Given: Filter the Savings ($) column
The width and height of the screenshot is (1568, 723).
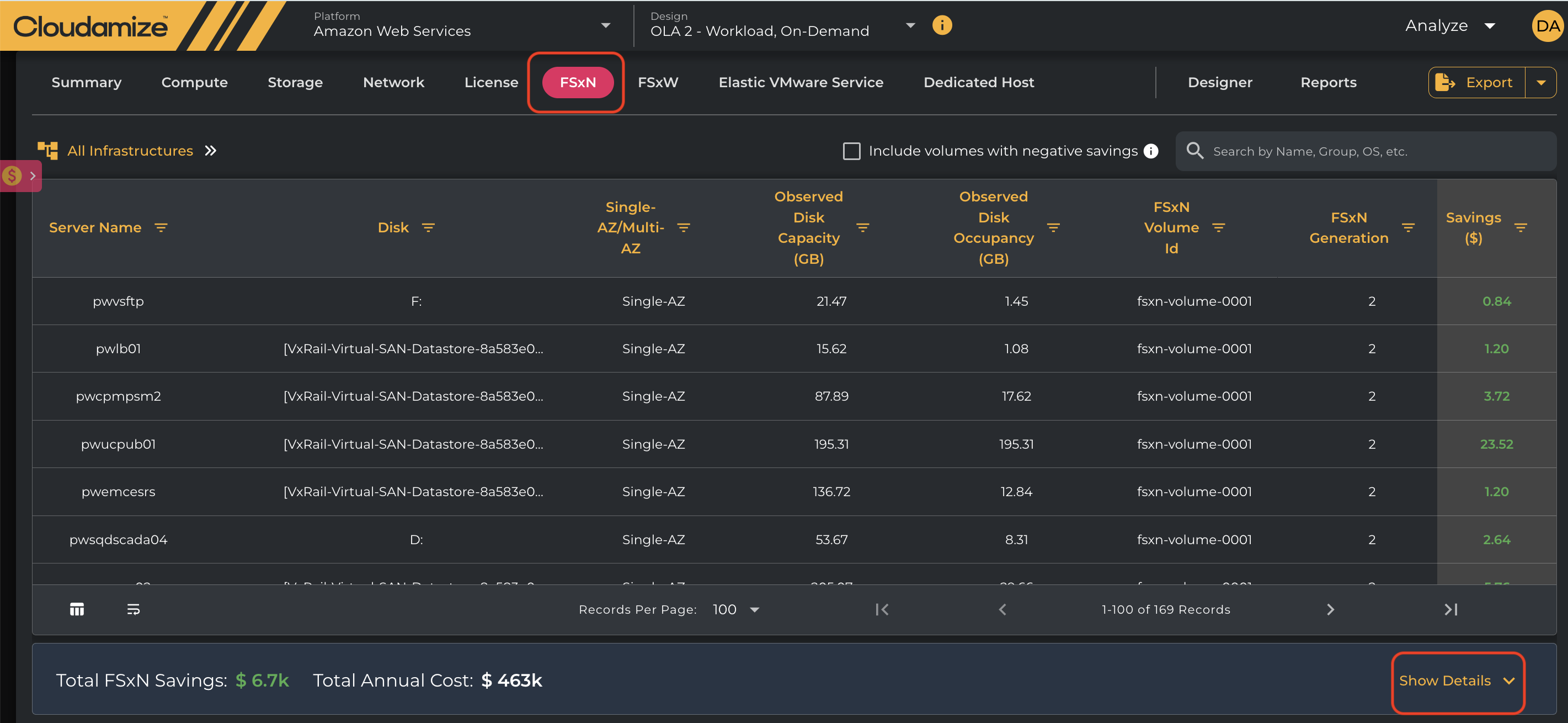Looking at the screenshot, I should tap(1521, 227).
